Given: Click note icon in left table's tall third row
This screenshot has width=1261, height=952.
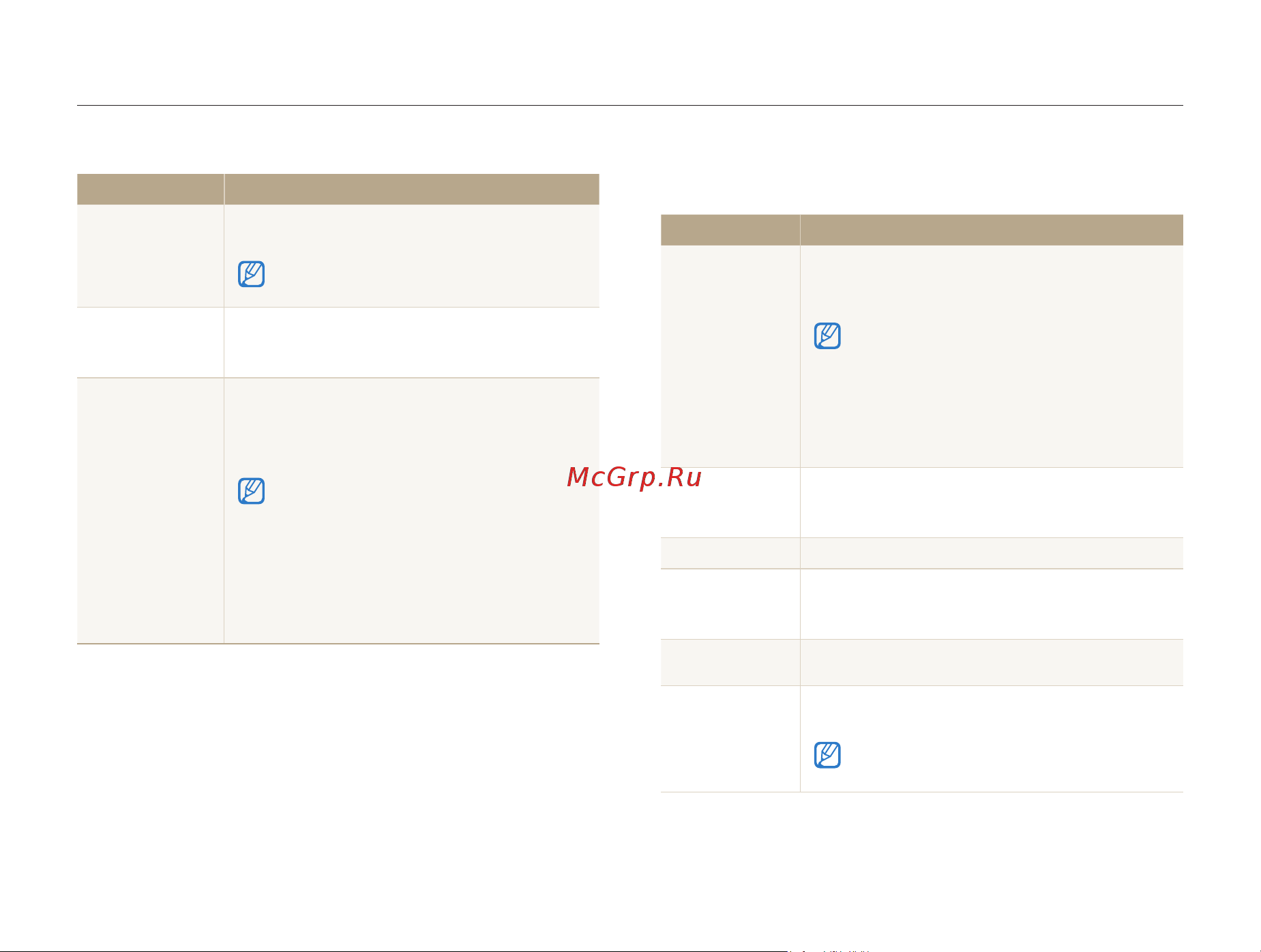Looking at the screenshot, I should [x=251, y=491].
